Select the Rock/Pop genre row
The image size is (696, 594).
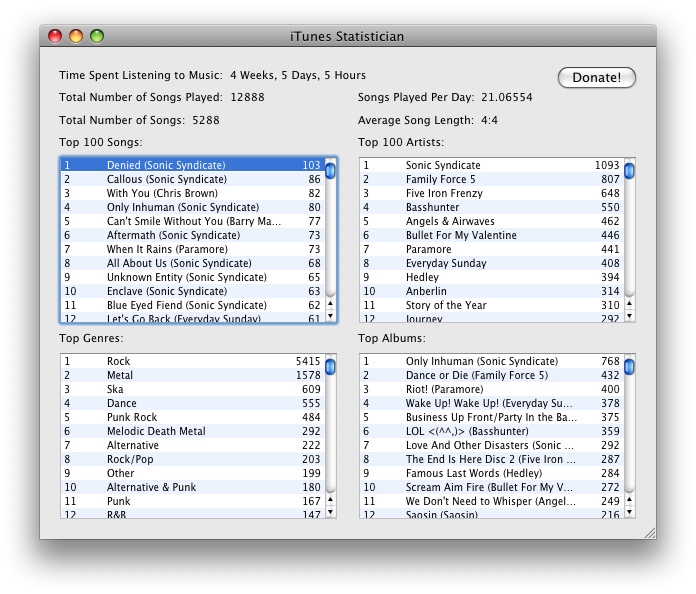click(x=193, y=459)
